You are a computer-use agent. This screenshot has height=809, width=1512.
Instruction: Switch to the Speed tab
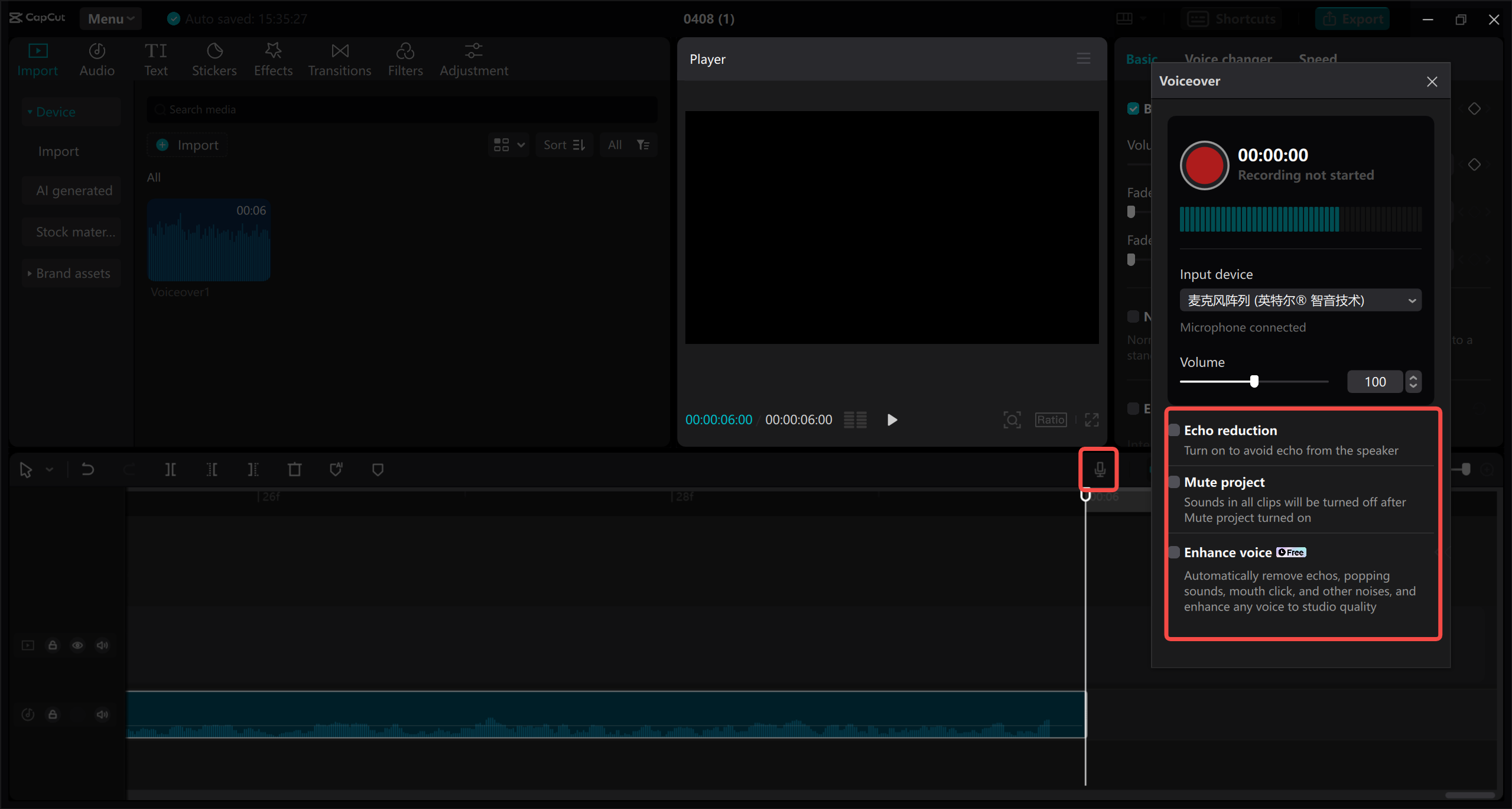1317,59
